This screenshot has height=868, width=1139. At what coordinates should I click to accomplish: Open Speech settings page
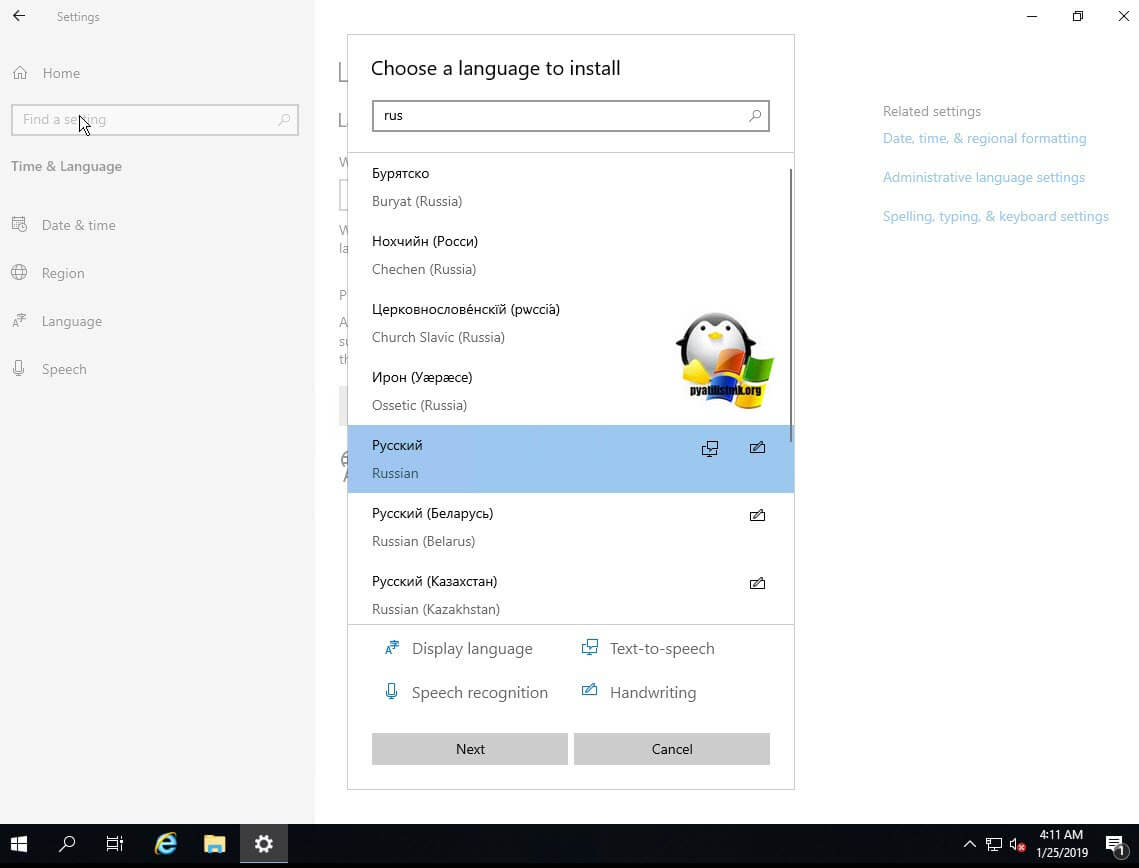pos(64,369)
